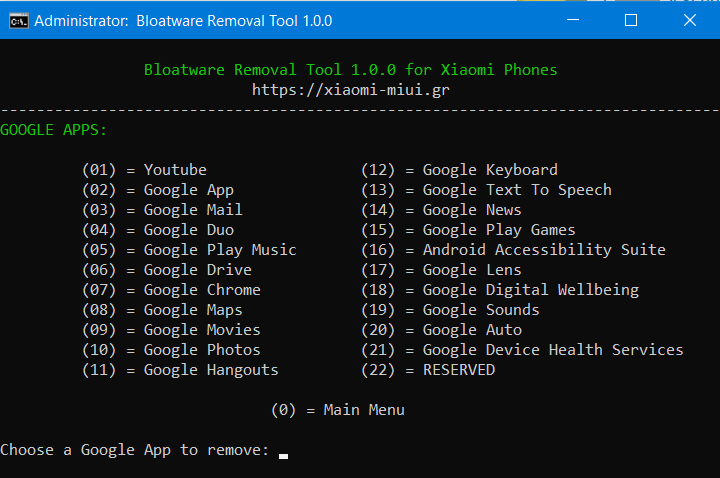The height and width of the screenshot is (478, 720).
Task: Select the '(19) = Google Sounds' entry
Action: pyautogui.click(x=450, y=310)
